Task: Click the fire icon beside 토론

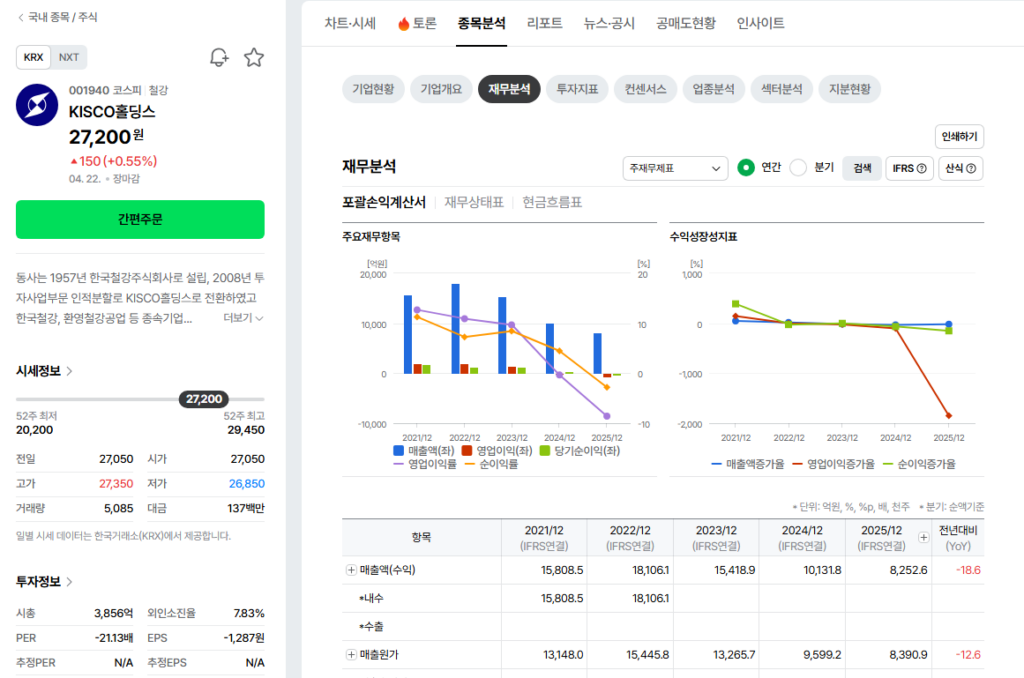Action: pos(404,24)
